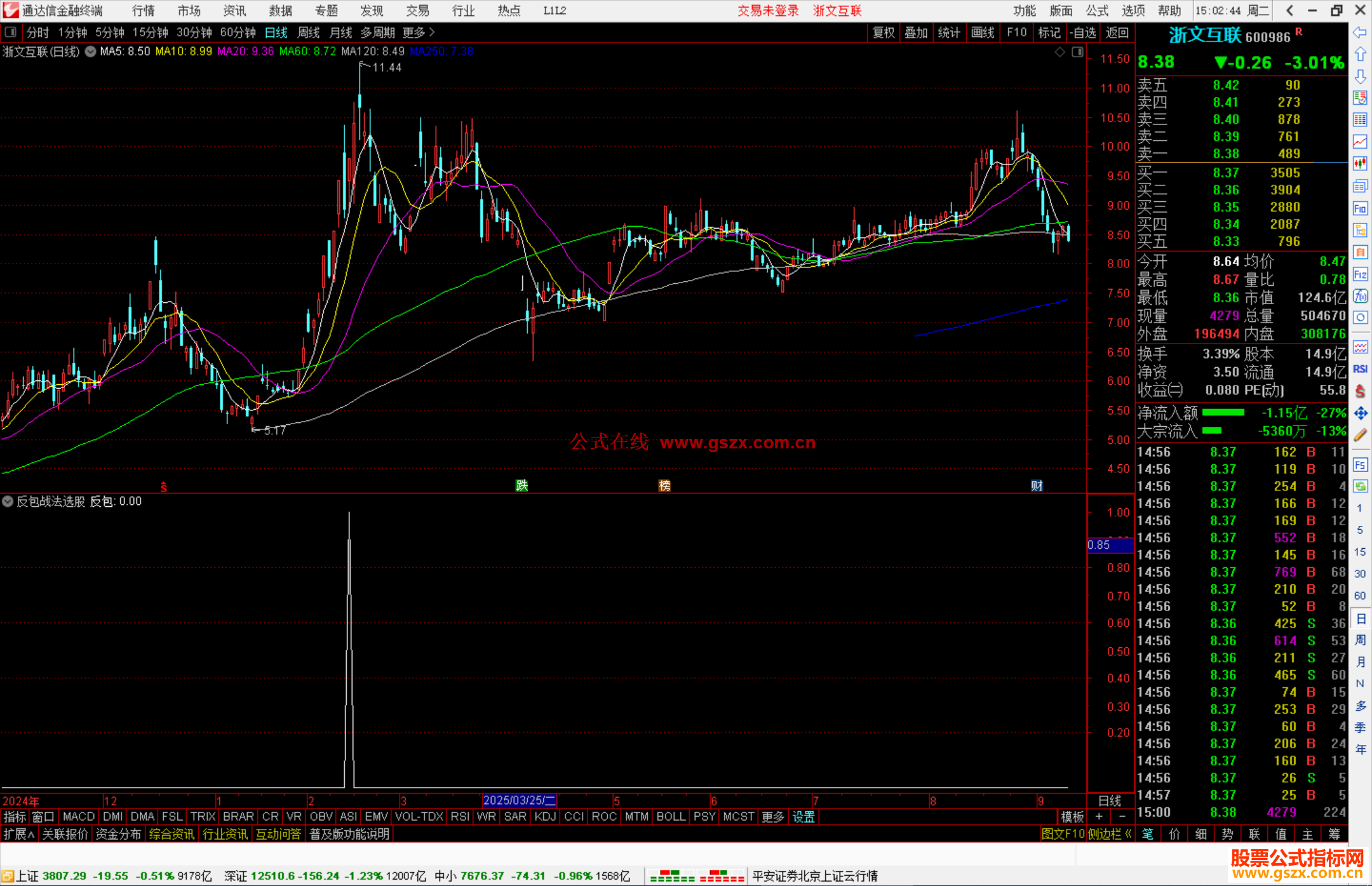Switch period to 15 minutes in sidebar
The height and width of the screenshot is (886, 1372).
click(1360, 552)
